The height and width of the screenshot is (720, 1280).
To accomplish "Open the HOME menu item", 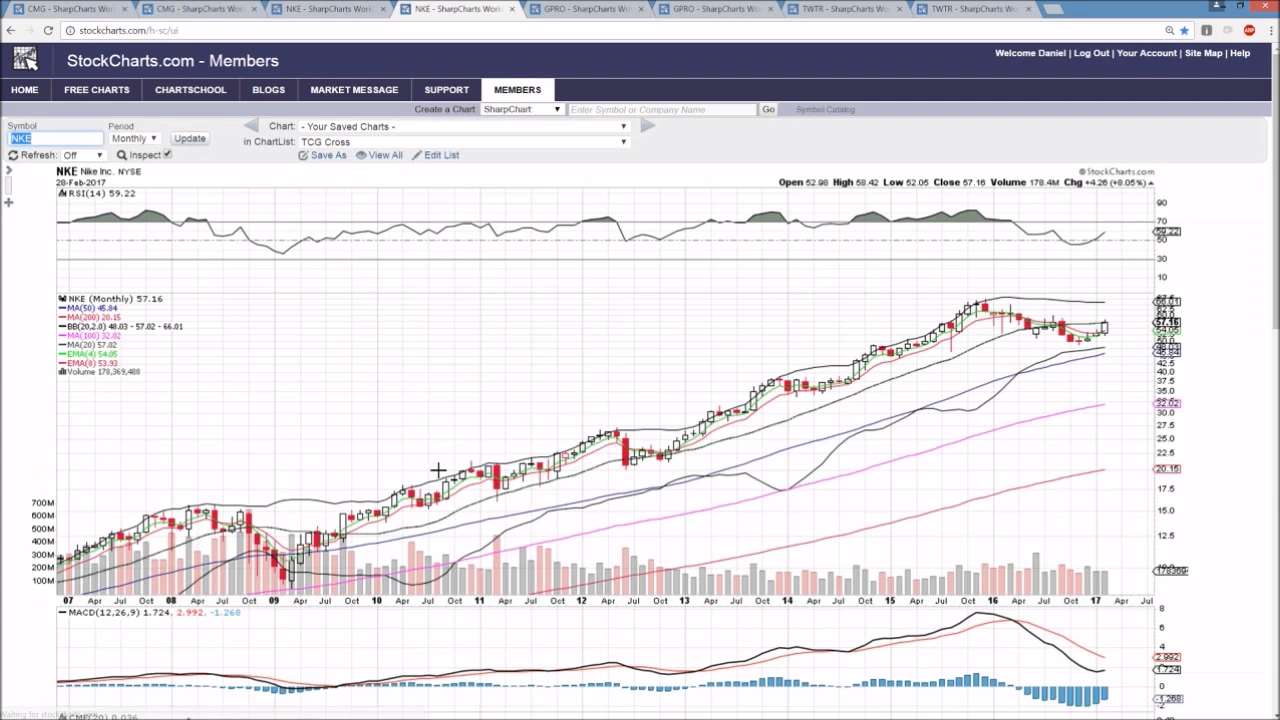I will [25, 90].
